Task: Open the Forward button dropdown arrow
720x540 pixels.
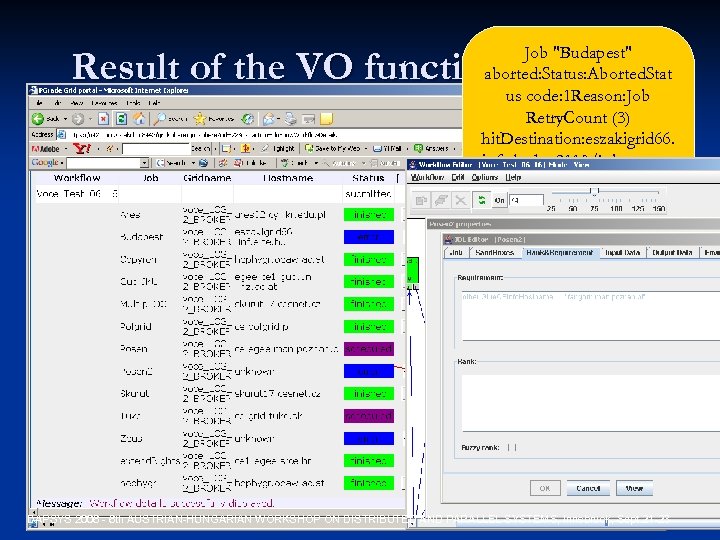Action: [x=90, y=119]
